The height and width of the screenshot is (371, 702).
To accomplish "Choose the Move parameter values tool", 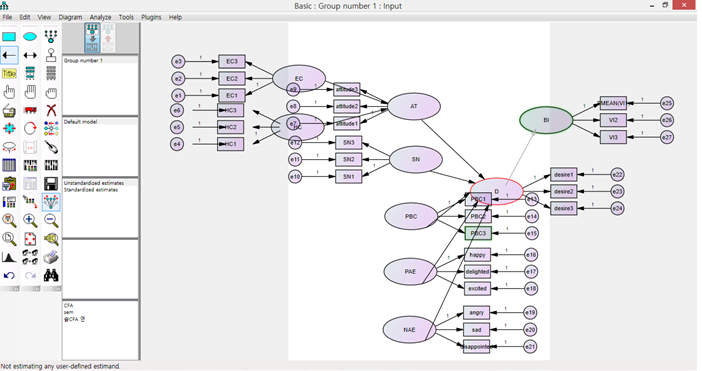I will (x=9, y=147).
